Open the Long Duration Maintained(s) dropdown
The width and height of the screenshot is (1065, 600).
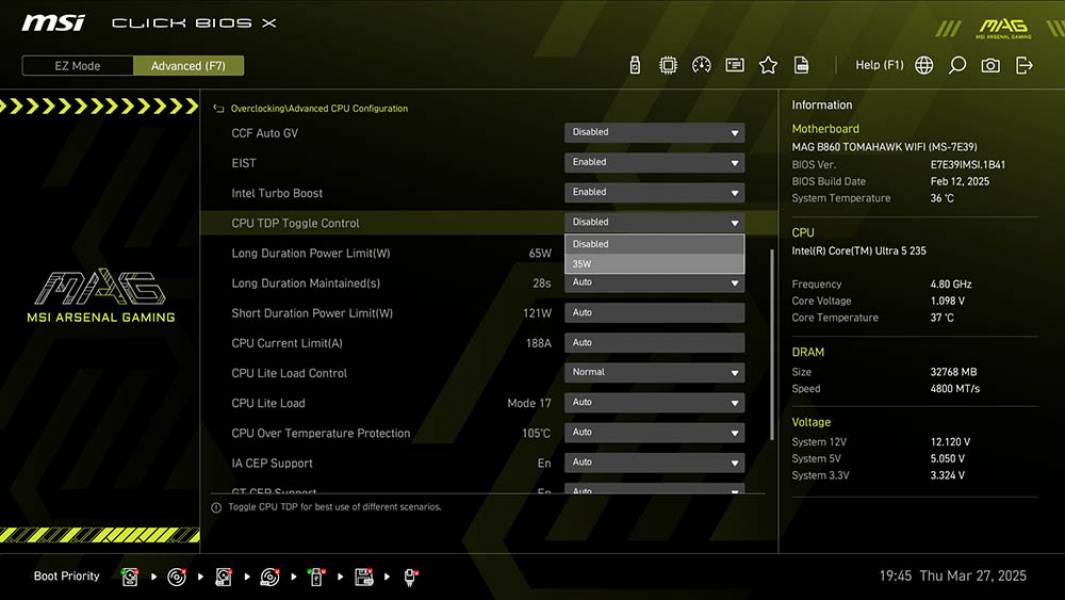(x=654, y=283)
